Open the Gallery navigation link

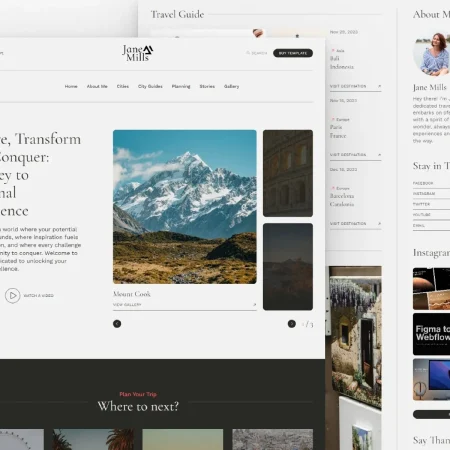[231, 86]
